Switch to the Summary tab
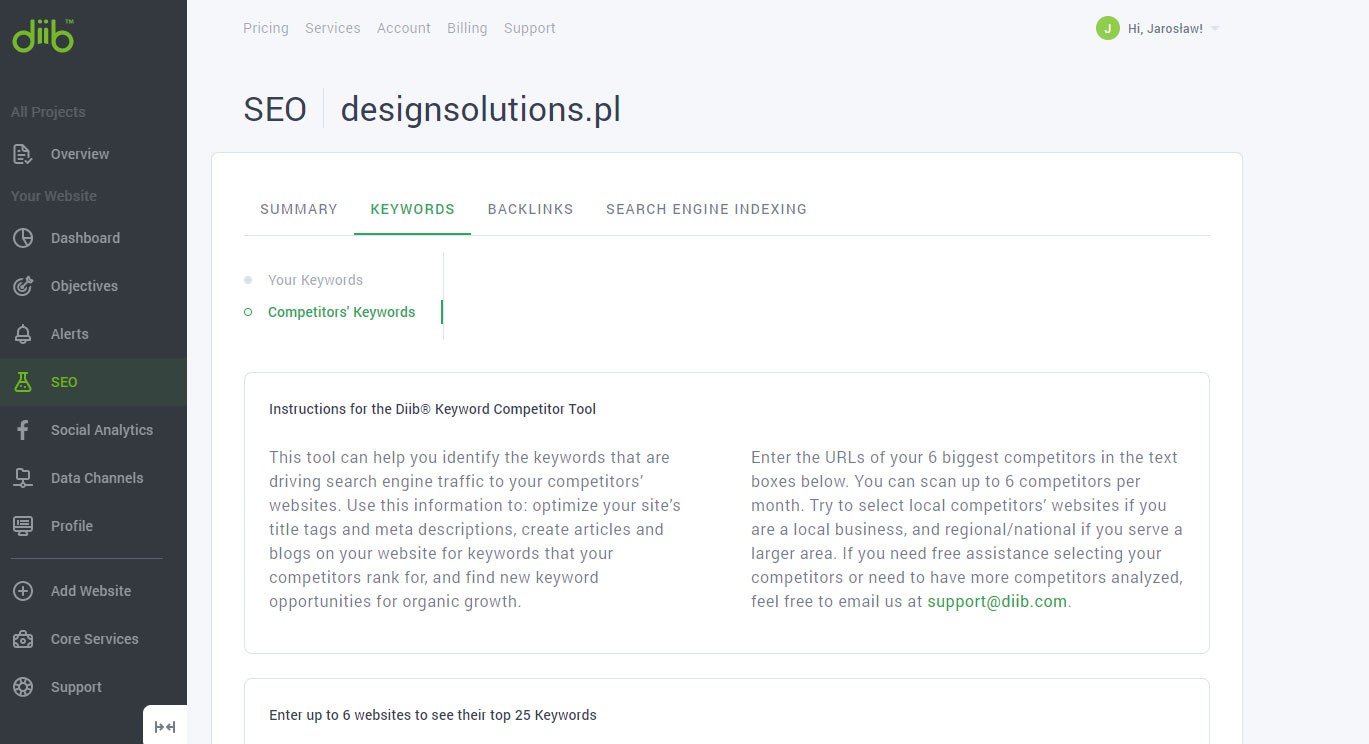This screenshot has width=1369, height=744. point(299,209)
